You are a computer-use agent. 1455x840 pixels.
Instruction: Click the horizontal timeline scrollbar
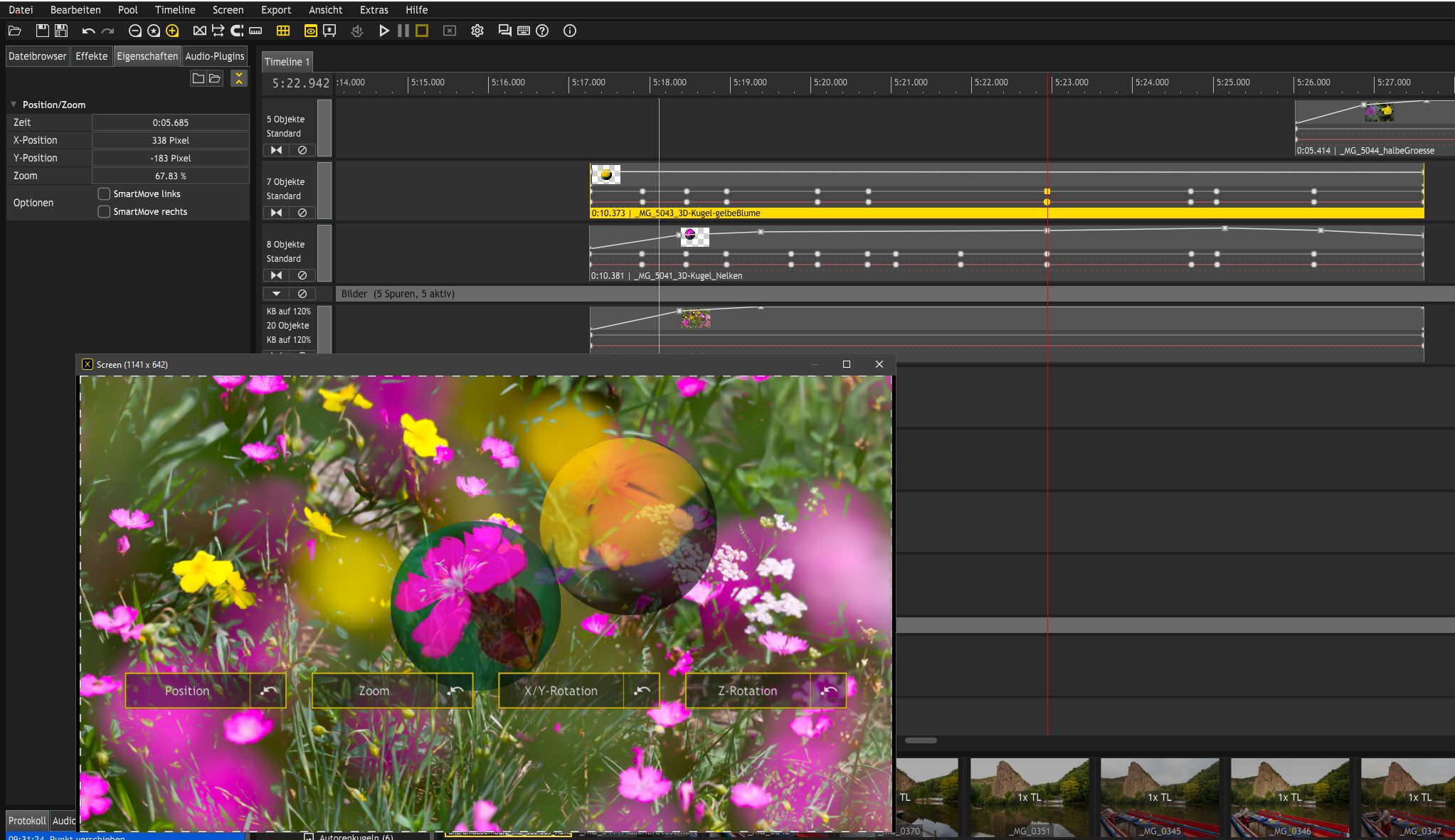(921, 740)
